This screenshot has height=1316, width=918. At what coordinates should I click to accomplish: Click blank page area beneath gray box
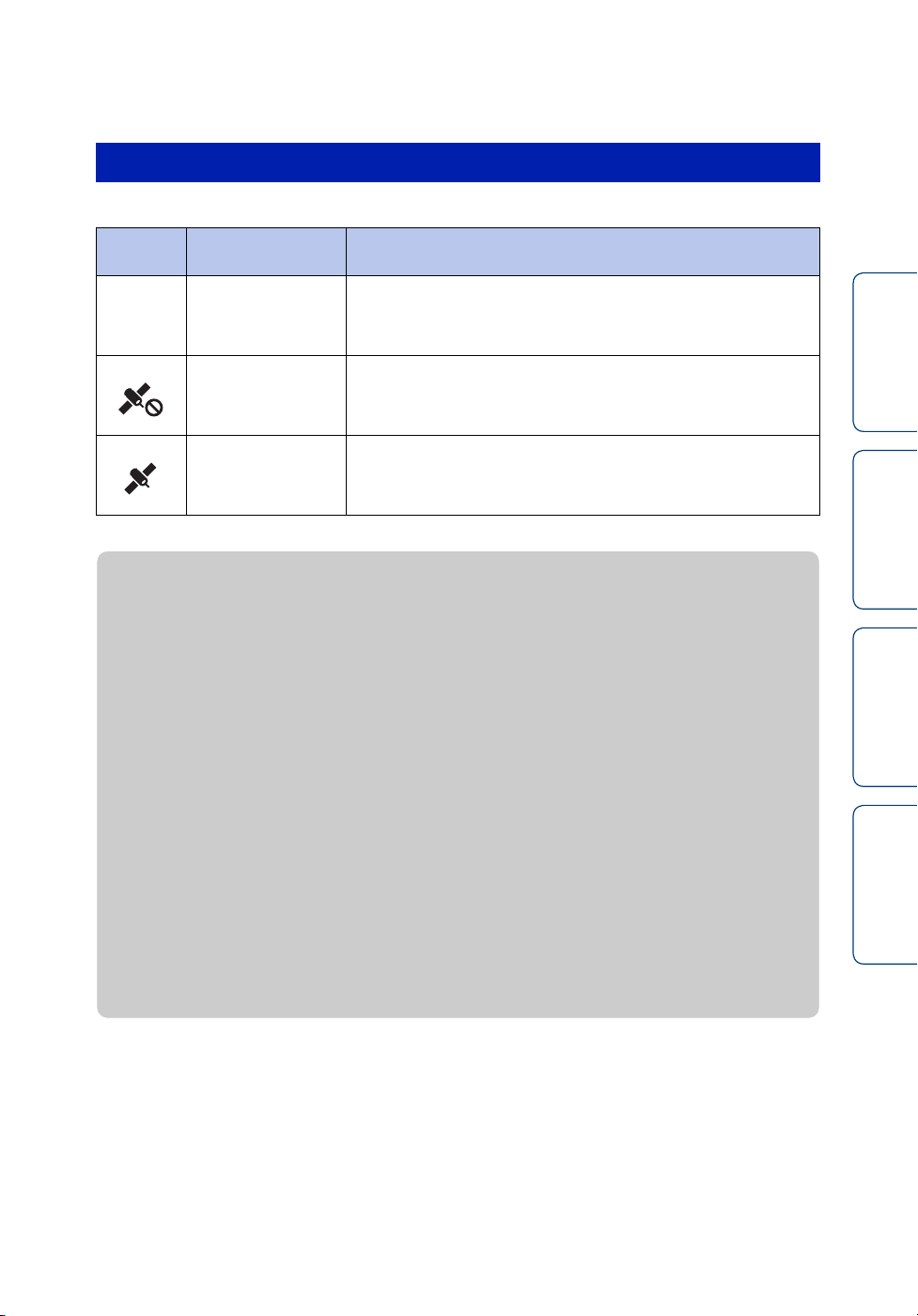point(458,1165)
